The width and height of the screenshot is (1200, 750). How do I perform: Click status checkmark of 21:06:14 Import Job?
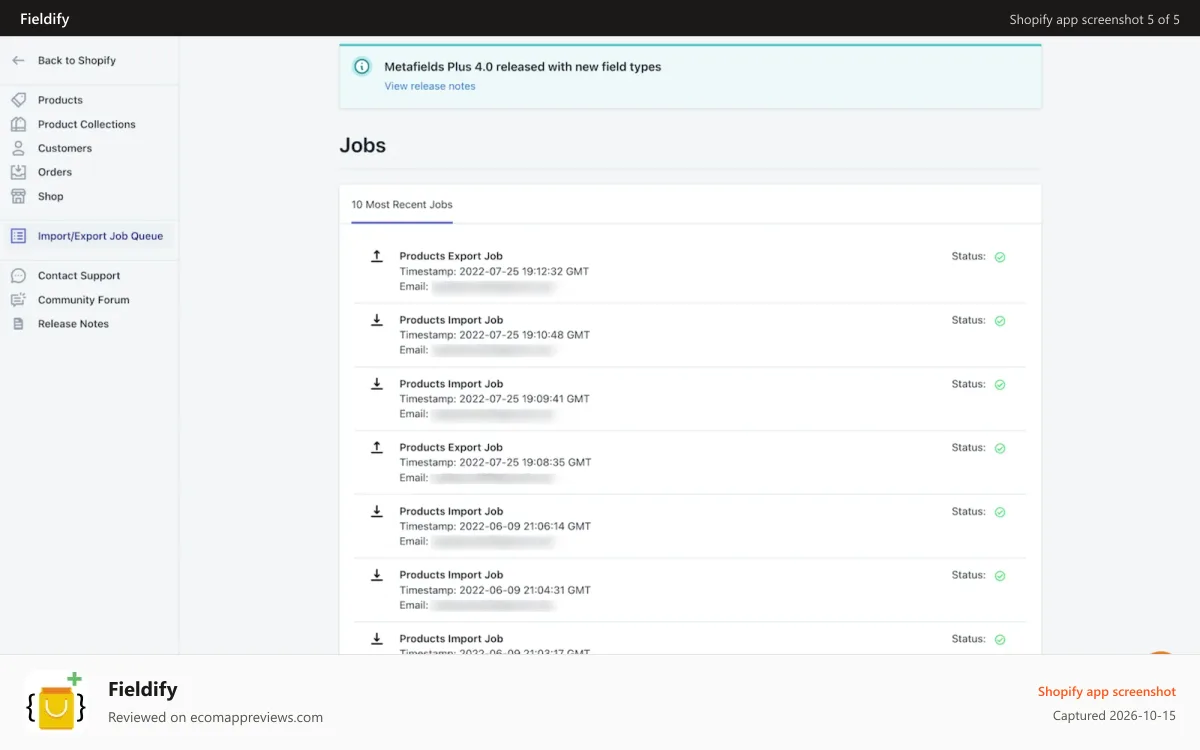point(1000,512)
